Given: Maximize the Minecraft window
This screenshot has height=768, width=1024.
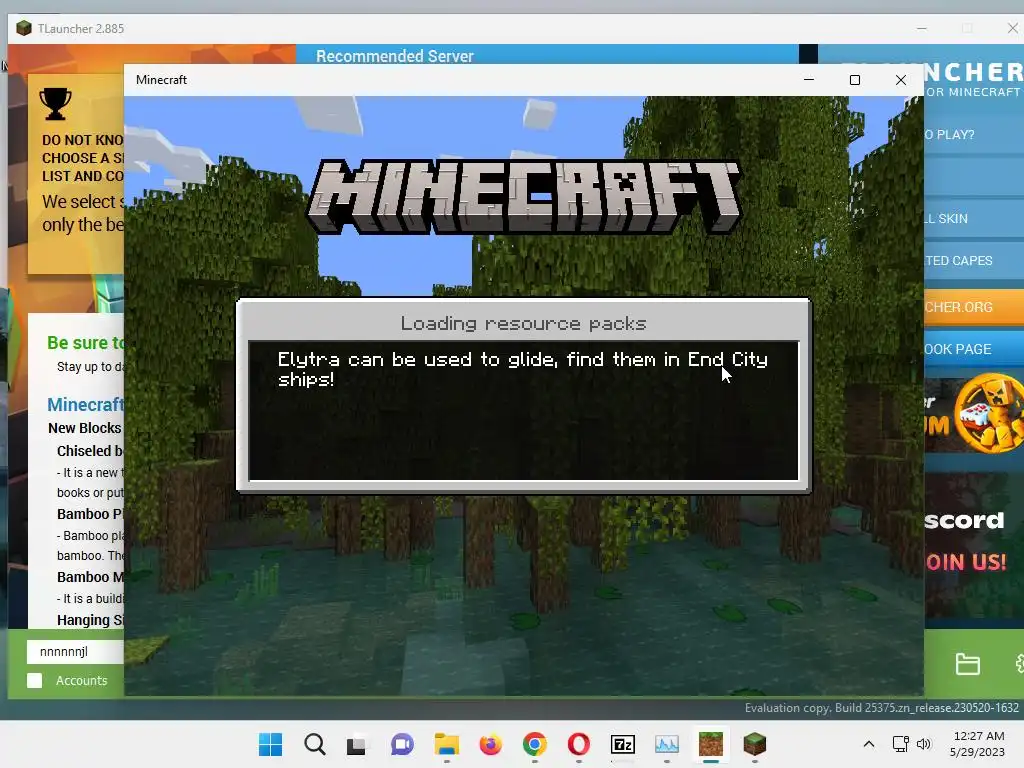Looking at the screenshot, I should tap(855, 80).
